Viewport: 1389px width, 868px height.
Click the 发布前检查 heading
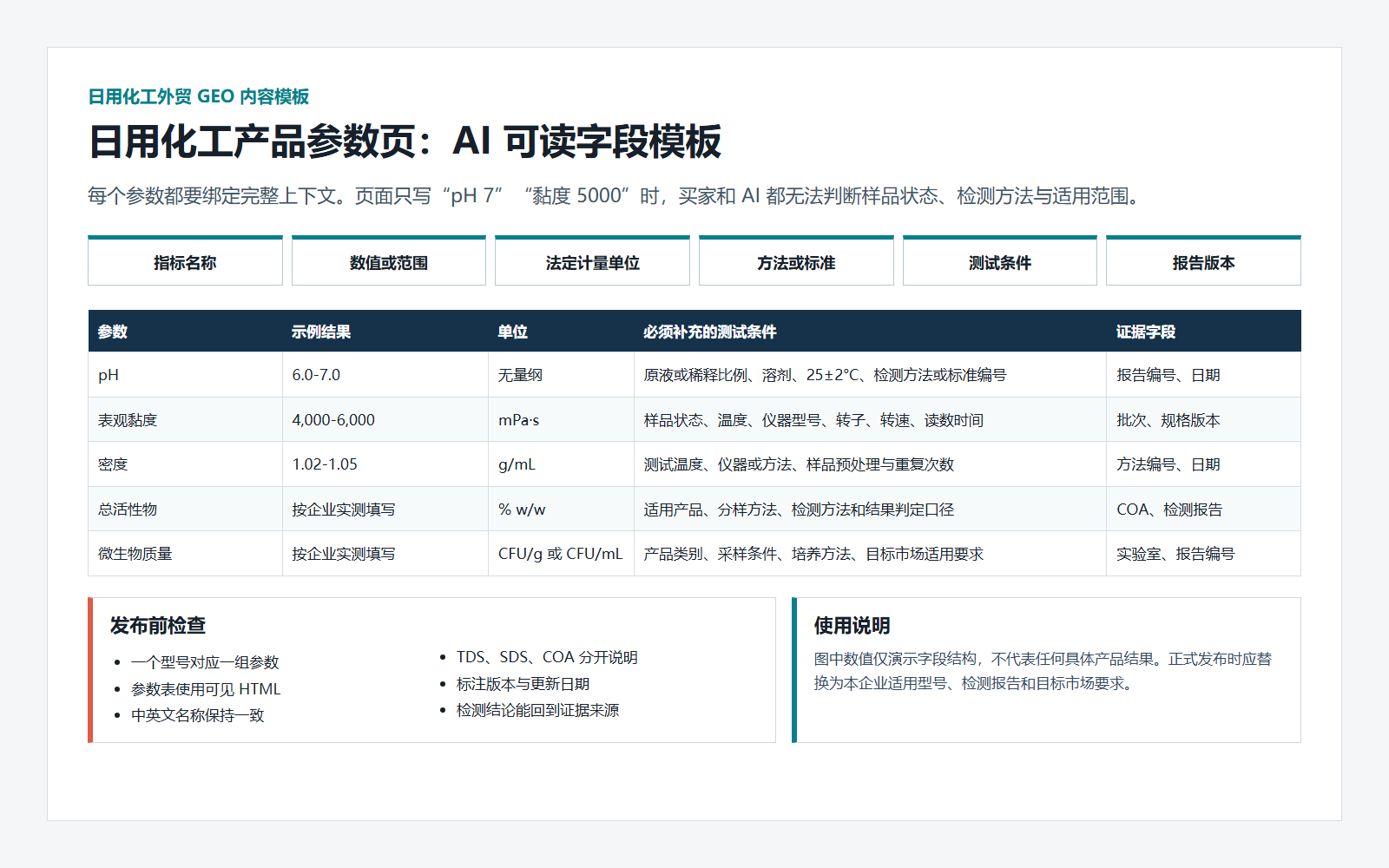(158, 626)
